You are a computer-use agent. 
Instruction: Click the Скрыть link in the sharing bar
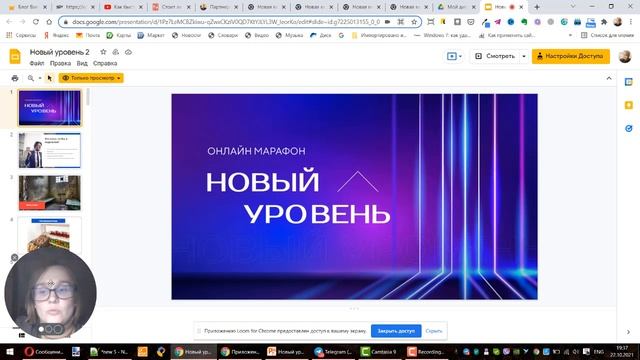(433, 331)
